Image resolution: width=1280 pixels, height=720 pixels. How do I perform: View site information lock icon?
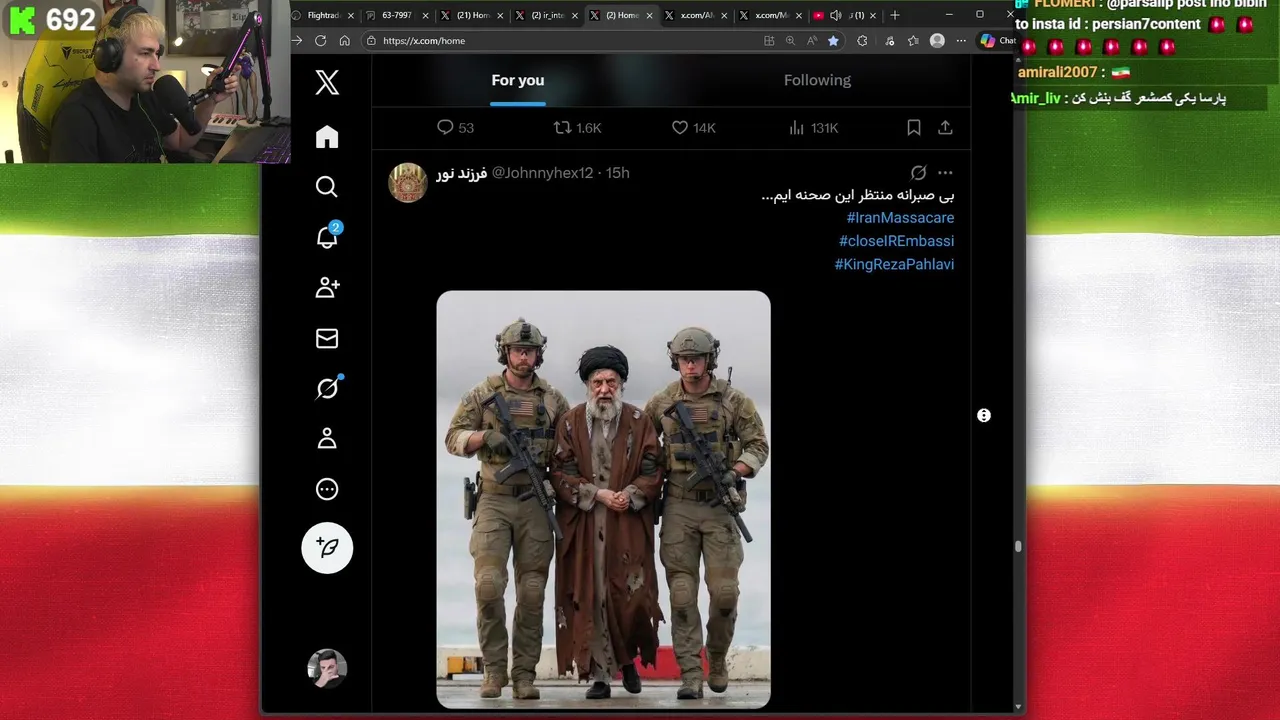click(371, 41)
